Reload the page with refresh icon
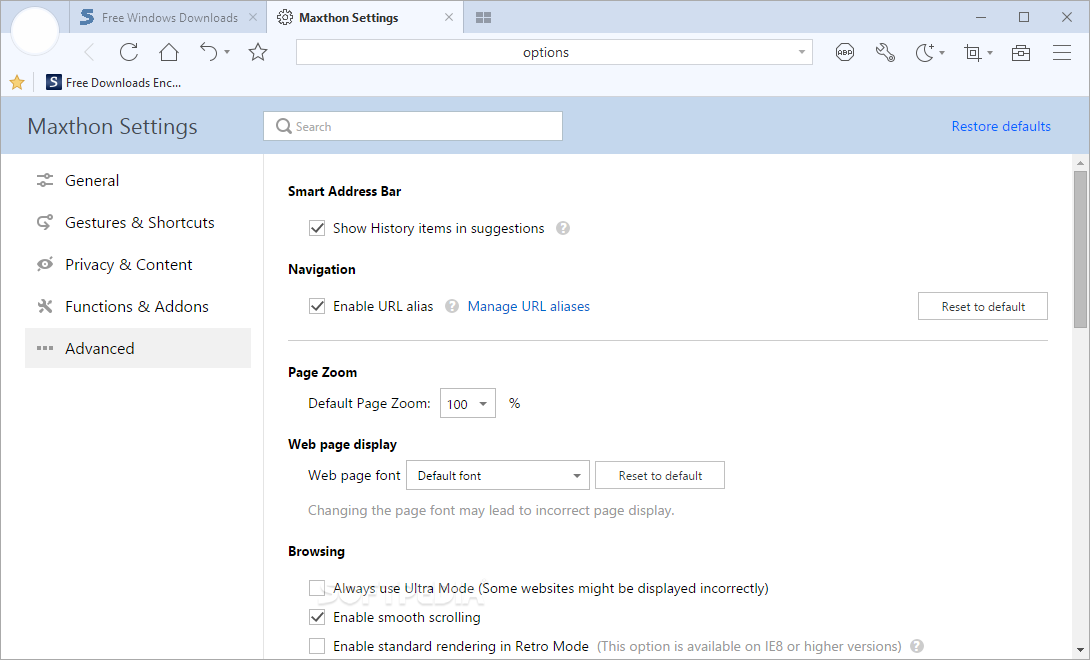This screenshot has height=660, width=1090. (129, 52)
